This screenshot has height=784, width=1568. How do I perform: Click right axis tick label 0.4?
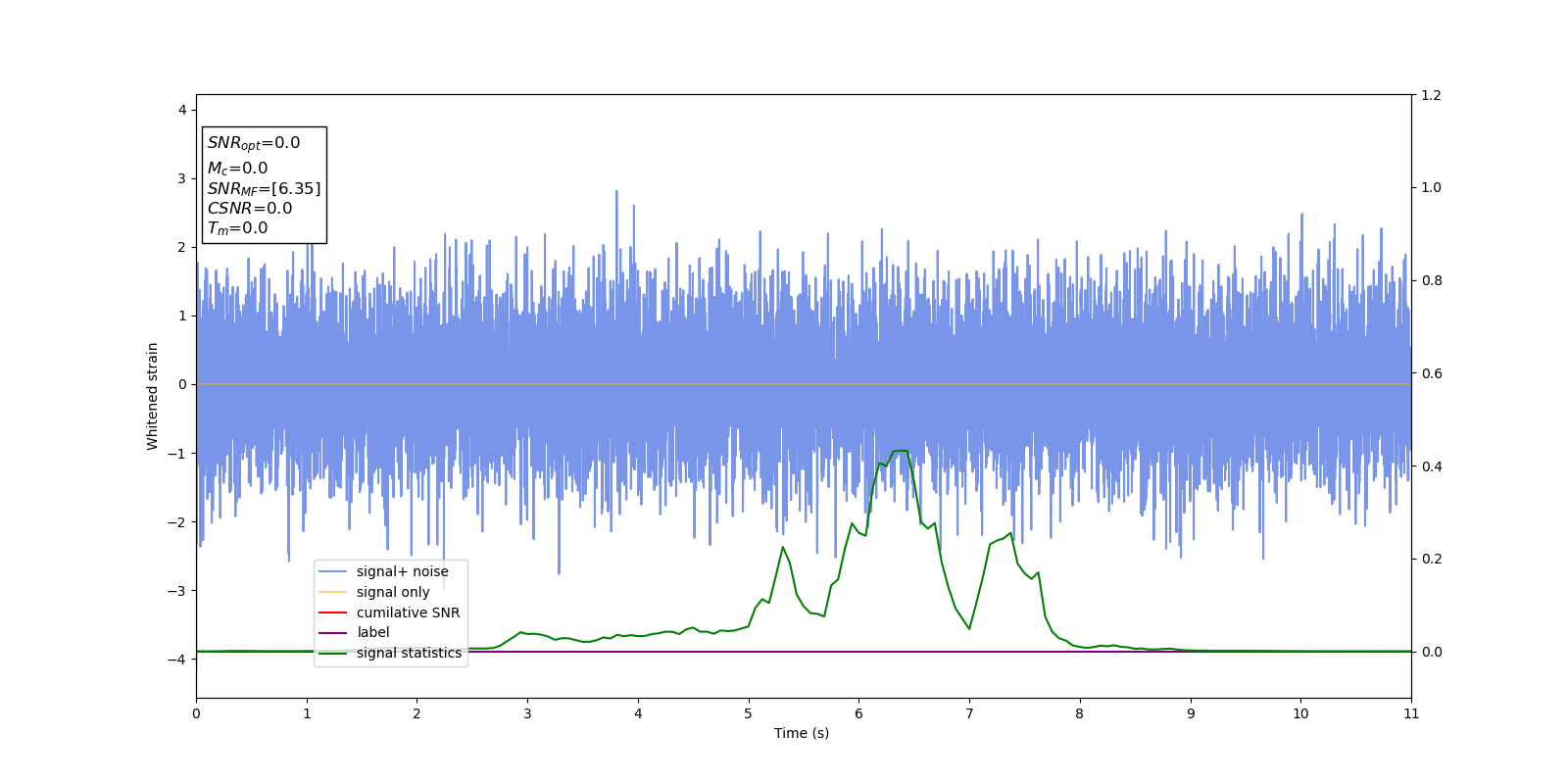1431,466
